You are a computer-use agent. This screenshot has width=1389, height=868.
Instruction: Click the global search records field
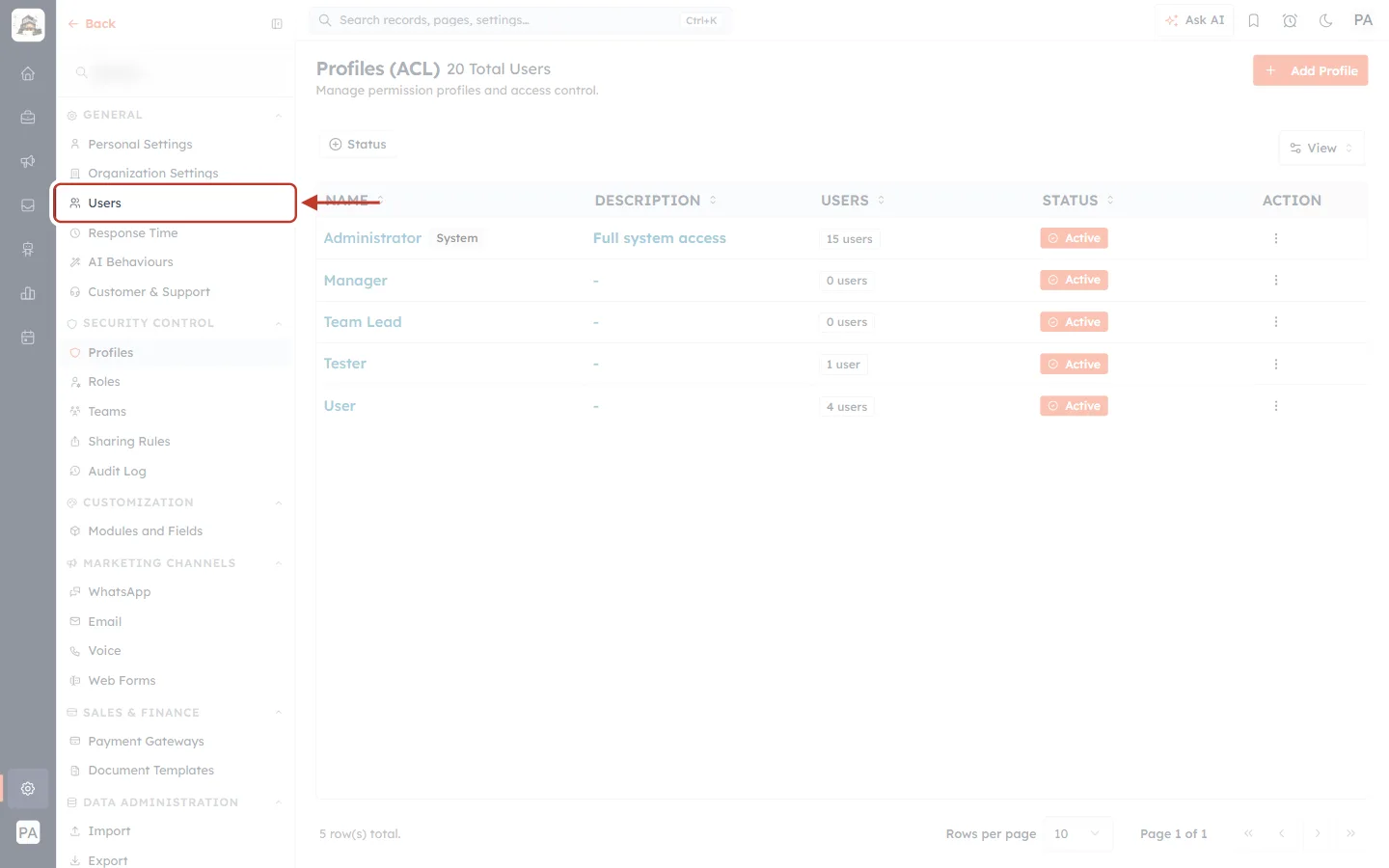click(x=520, y=20)
